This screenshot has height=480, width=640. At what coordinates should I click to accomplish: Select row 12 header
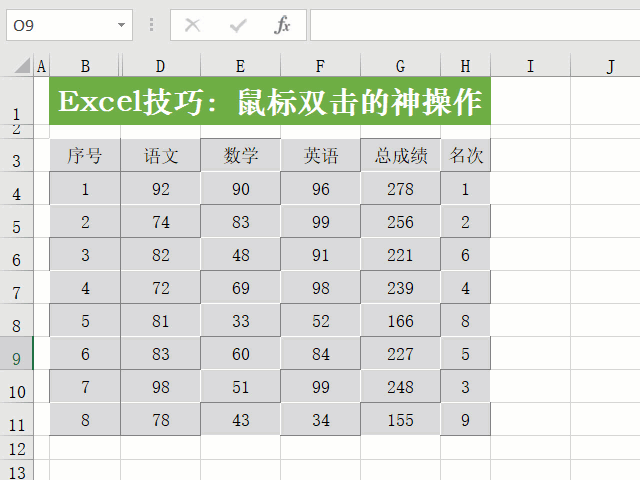tap(16, 448)
